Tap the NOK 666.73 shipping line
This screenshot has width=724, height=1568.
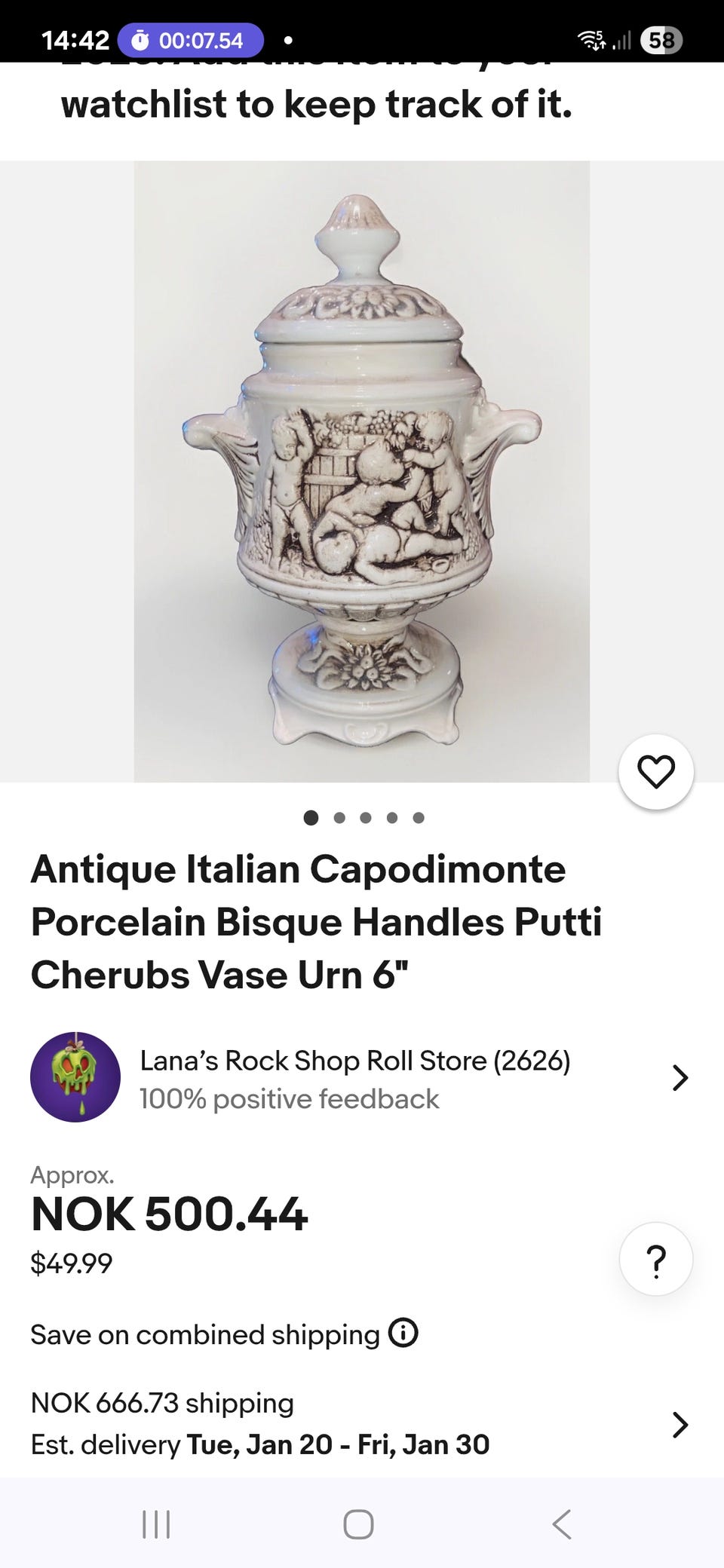pyautogui.click(x=162, y=1403)
